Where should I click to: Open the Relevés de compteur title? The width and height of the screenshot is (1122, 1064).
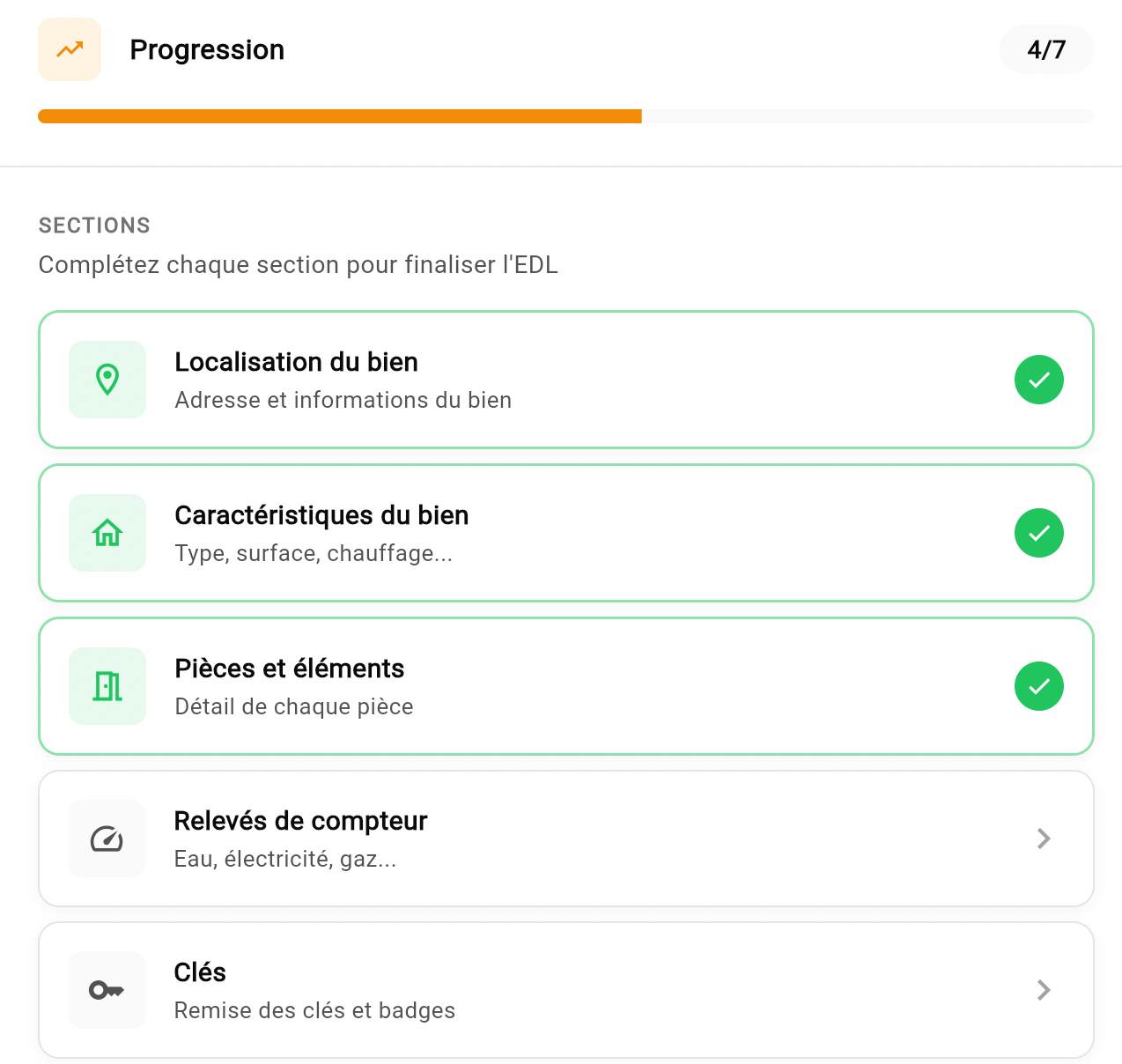tap(300, 821)
